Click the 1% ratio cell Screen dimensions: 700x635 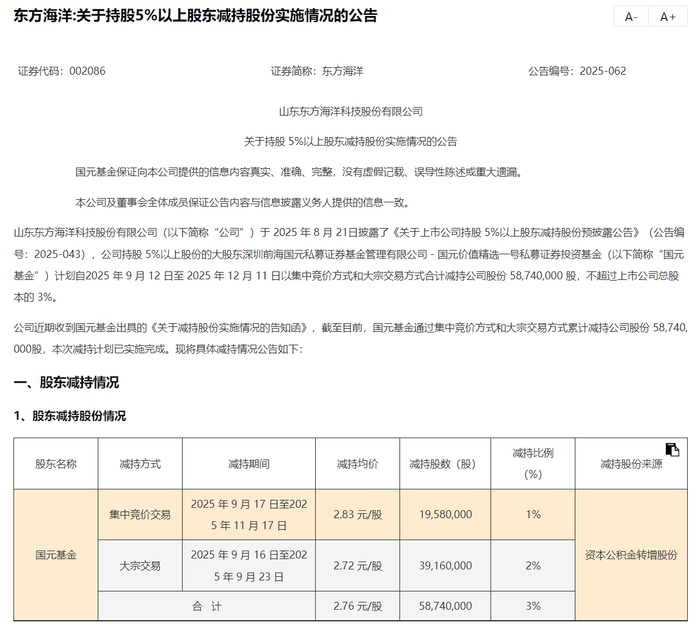tap(533, 514)
